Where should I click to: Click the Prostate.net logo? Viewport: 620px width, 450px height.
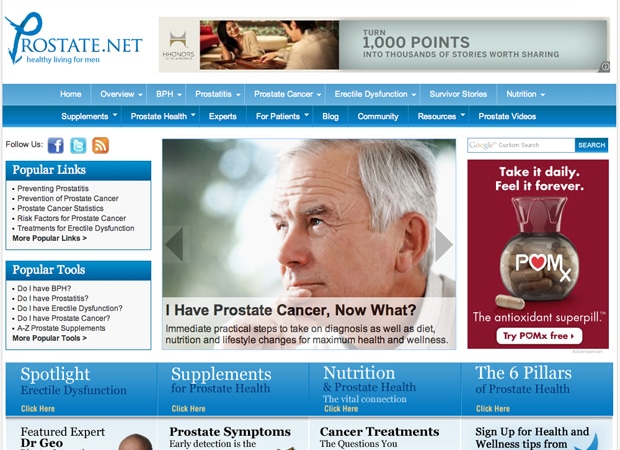[74, 39]
